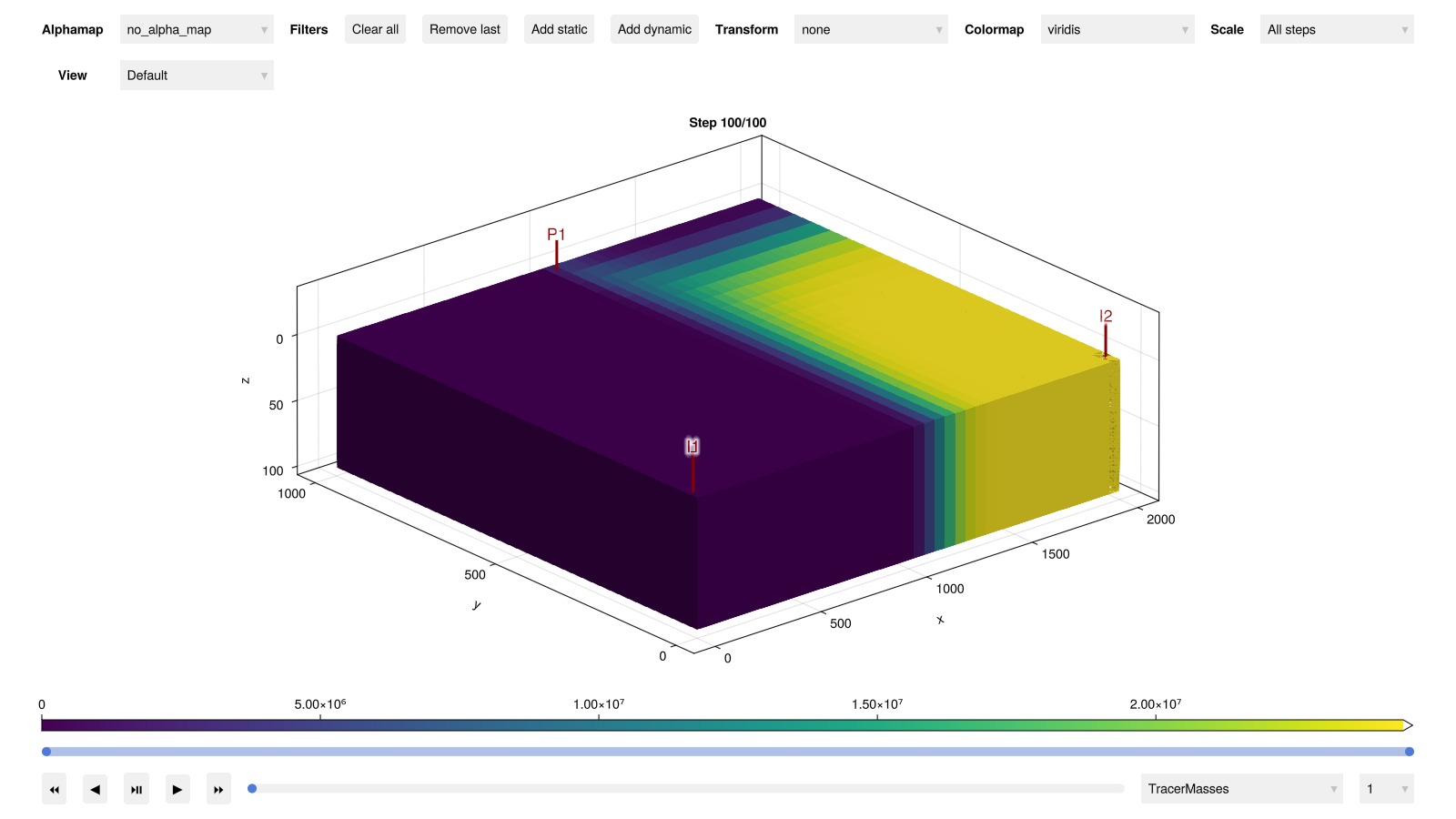Open the Scale All steps dropdown

[x=1336, y=29]
